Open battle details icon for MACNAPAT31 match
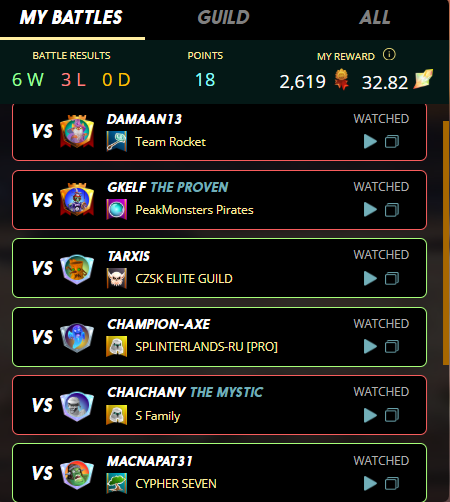Screen dimensions: 450x502 [392, 483]
